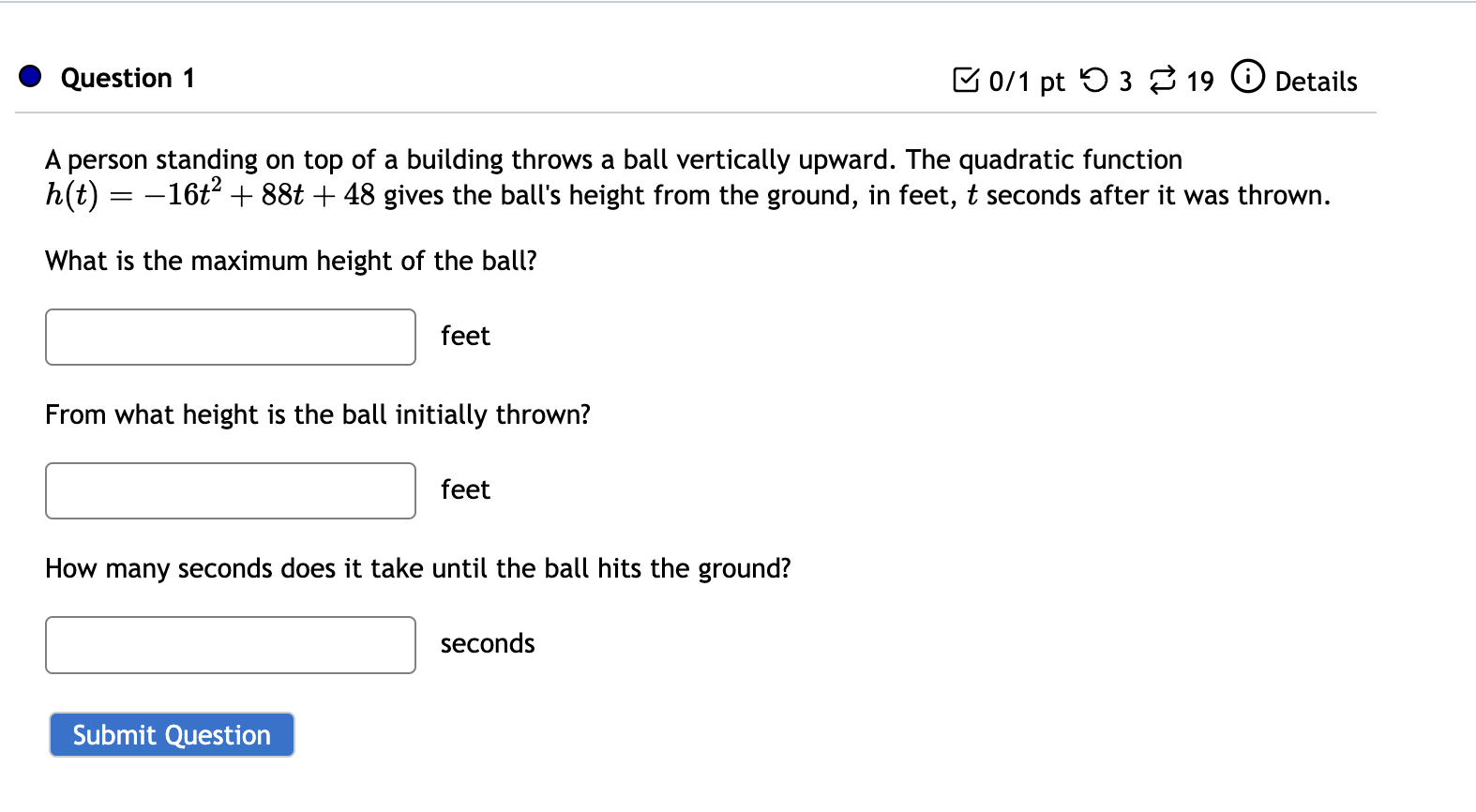The width and height of the screenshot is (1476, 812).
Task: Click the Question 1 heading
Action: pyautogui.click(x=128, y=78)
